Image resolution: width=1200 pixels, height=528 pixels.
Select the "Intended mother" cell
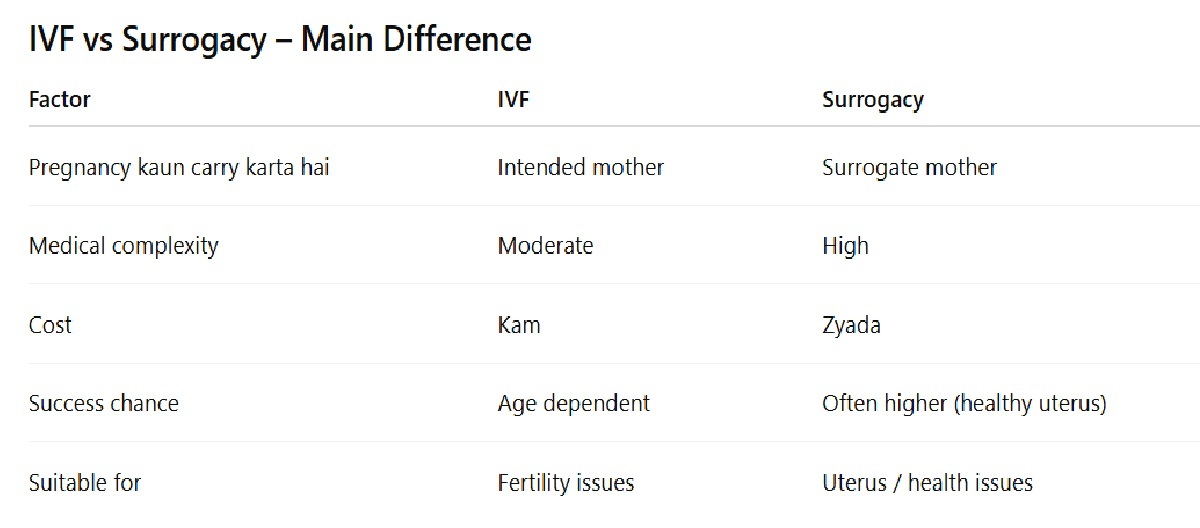click(x=580, y=167)
